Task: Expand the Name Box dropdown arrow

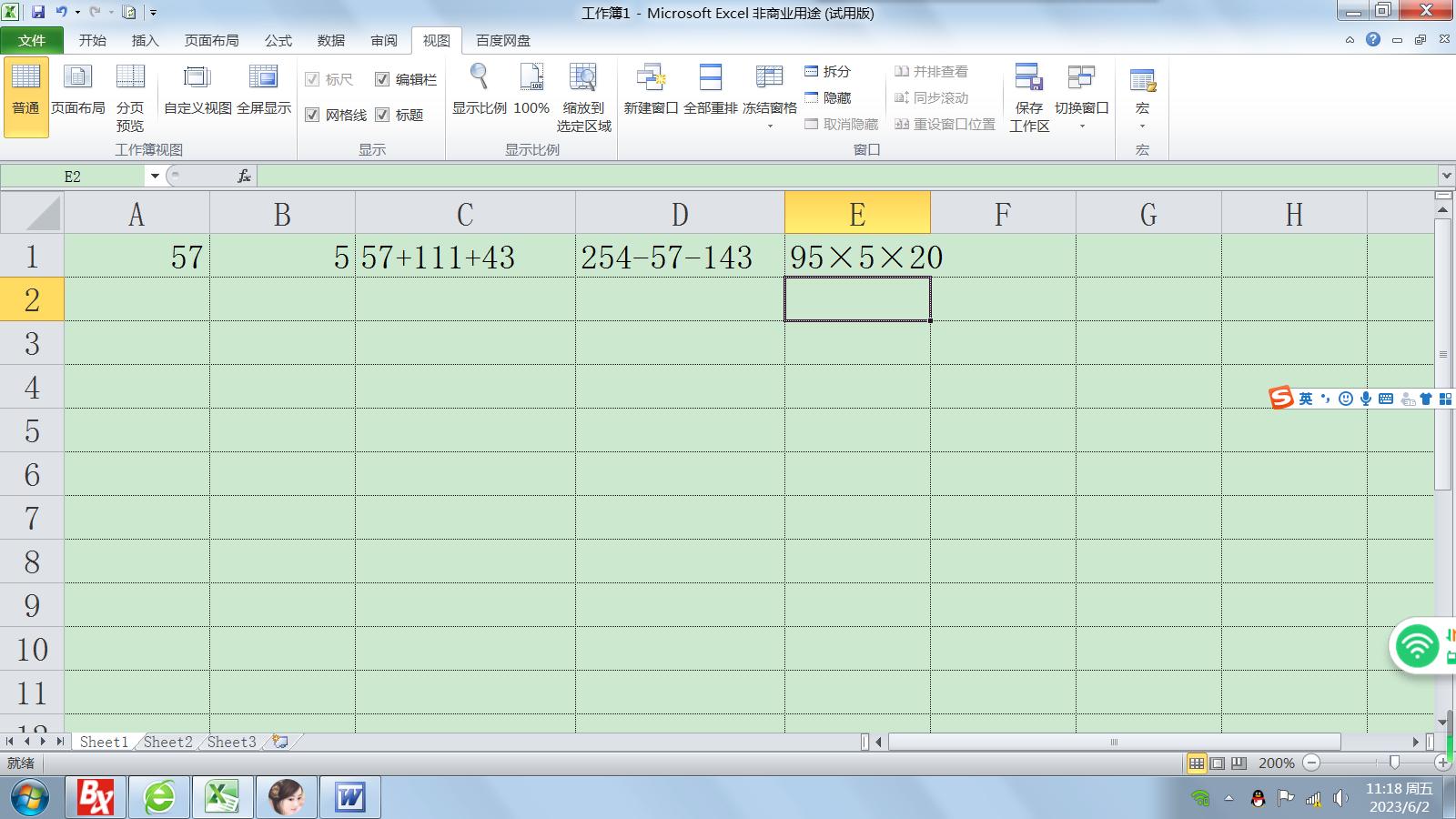Action: pyautogui.click(x=155, y=176)
